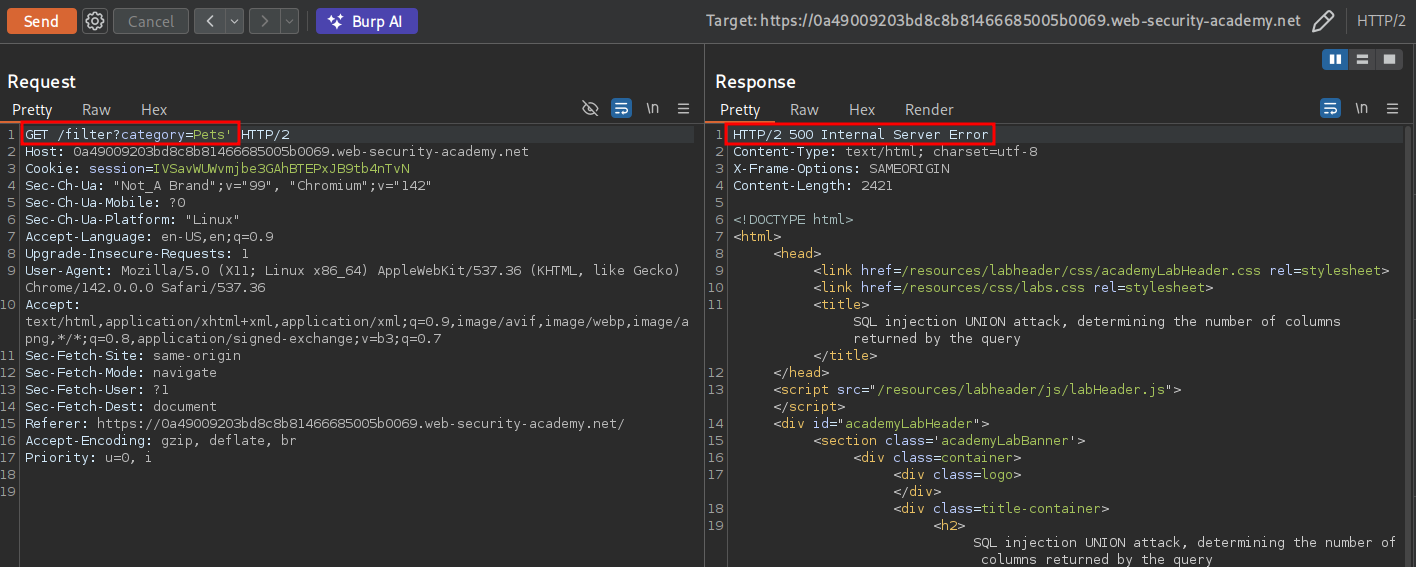Toggle the HTTP/2 protocol selector
The image size is (1416, 567).
1381,21
